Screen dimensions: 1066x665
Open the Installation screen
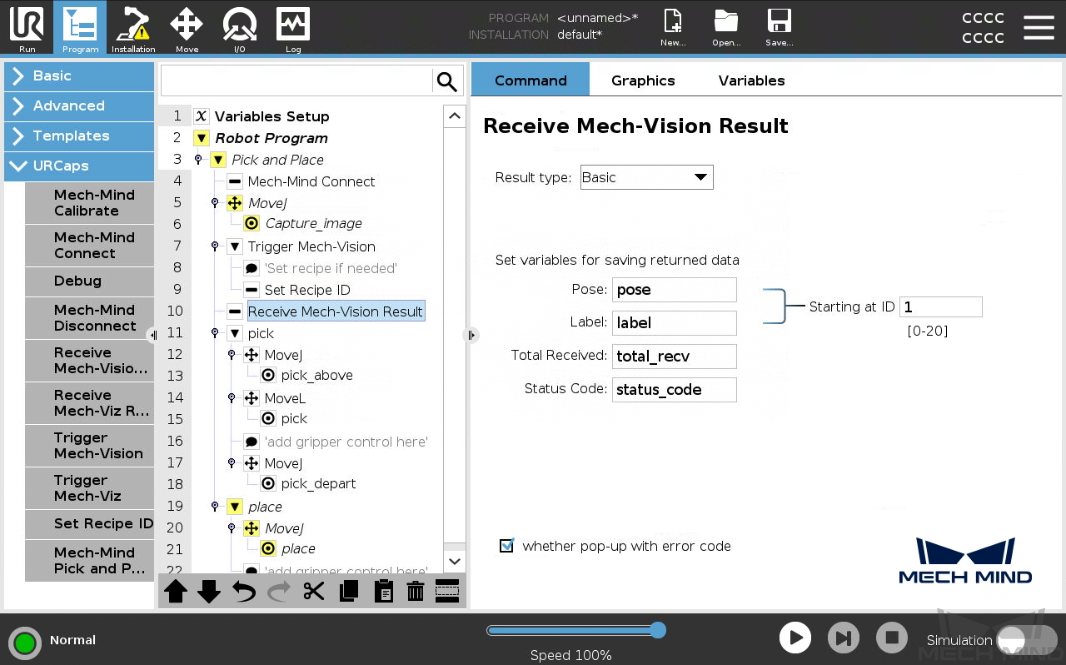point(133,28)
